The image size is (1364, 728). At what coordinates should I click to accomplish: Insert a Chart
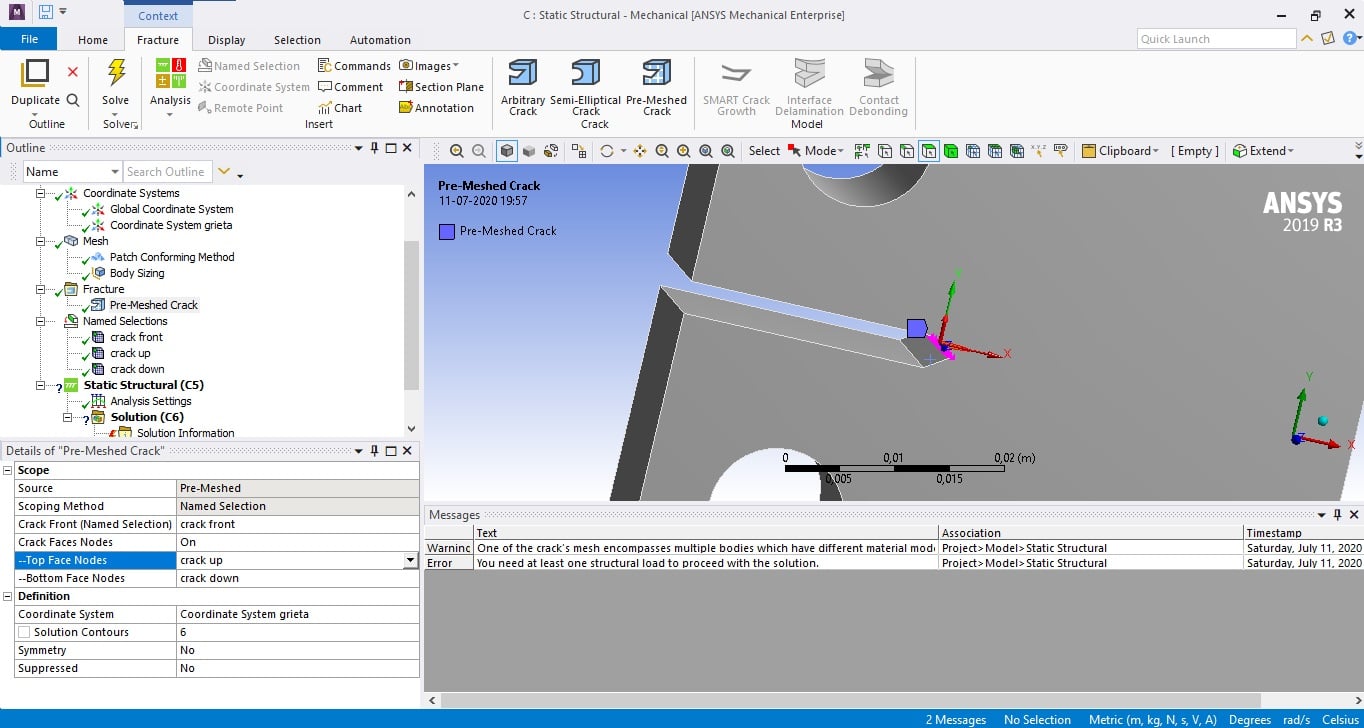[x=340, y=108]
